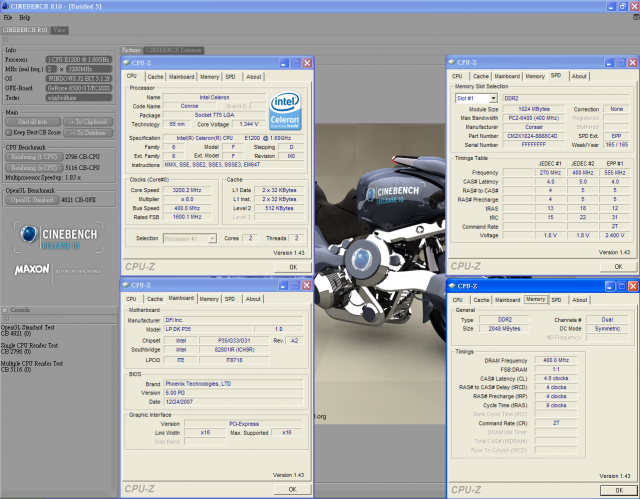Open the Processor #1 selection dropdown
The height and width of the screenshot is (499, 640).
tap(212, 239)
